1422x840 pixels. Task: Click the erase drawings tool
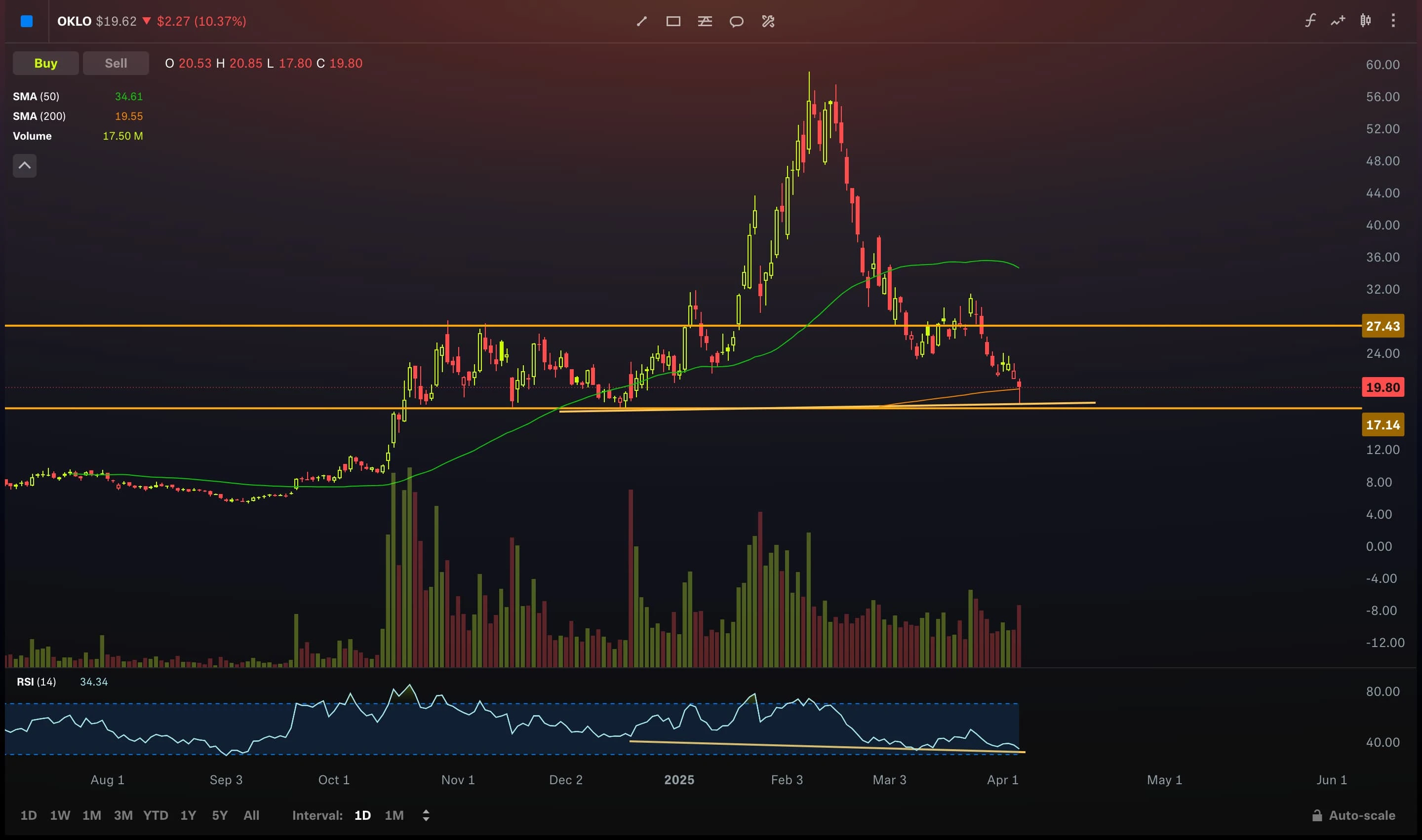pos(768,22)
